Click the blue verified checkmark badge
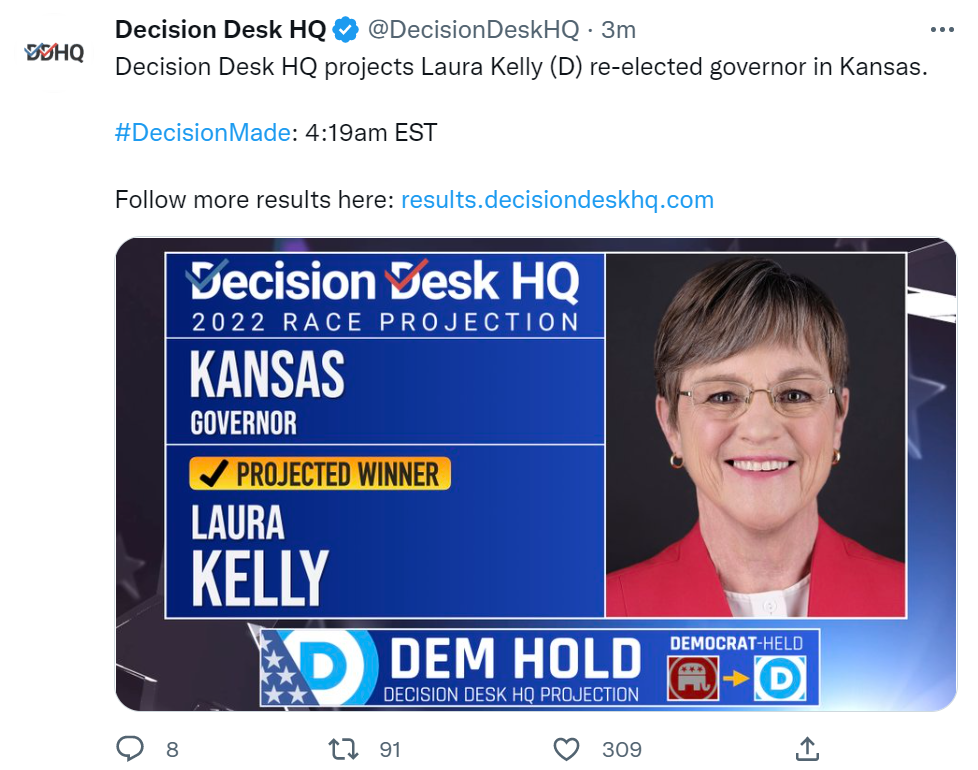978x770 pixels. click(x=345, y=30)
